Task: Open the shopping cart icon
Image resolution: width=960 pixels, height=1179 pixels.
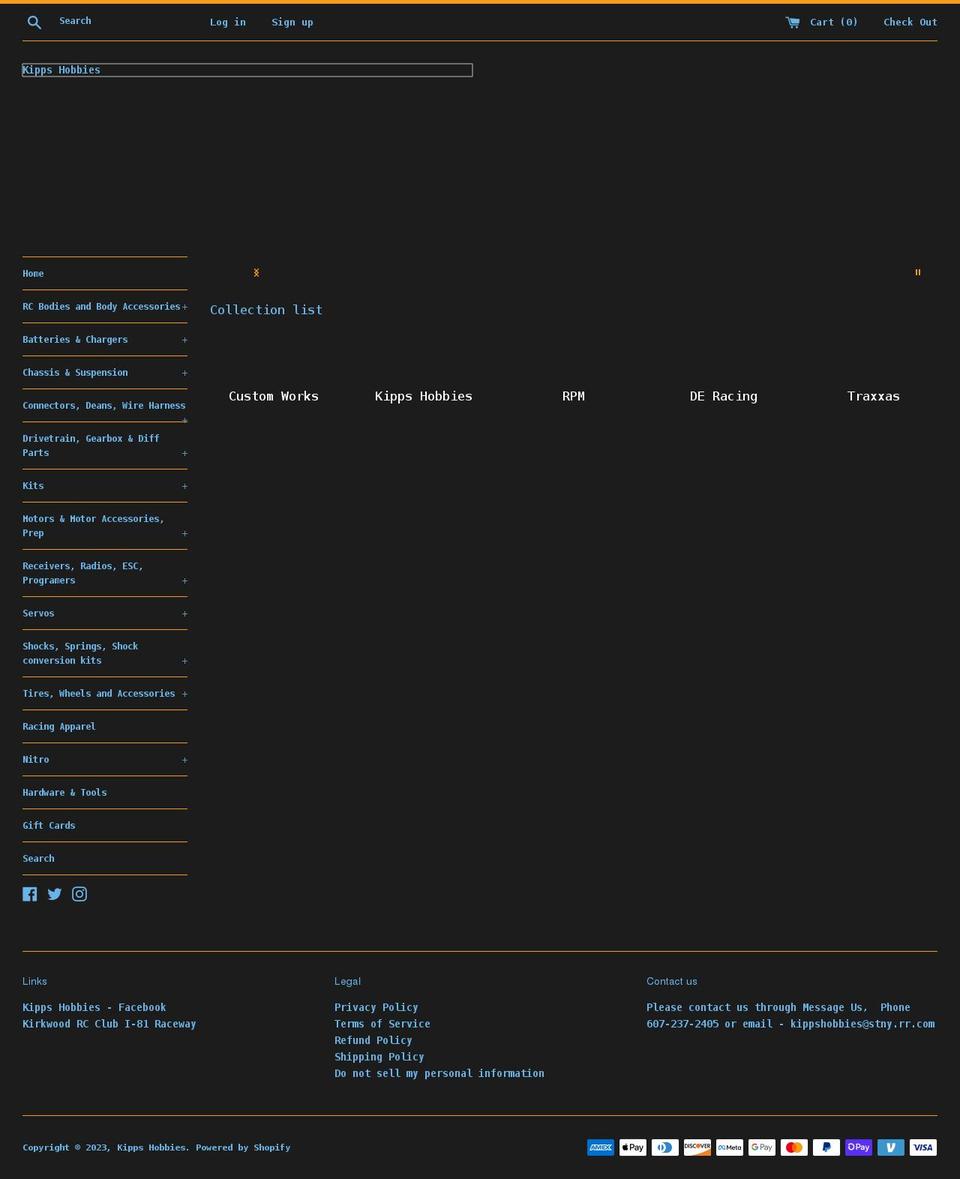Action: pos(792,23)
